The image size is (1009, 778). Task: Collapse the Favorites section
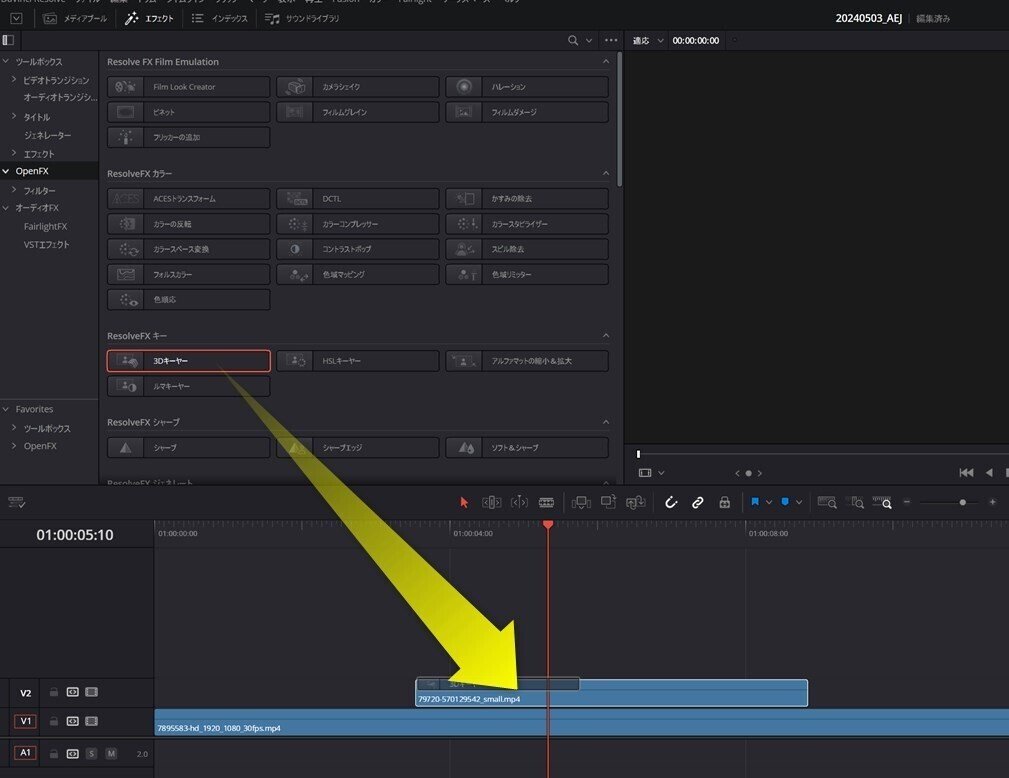click(x=6, y=409)
